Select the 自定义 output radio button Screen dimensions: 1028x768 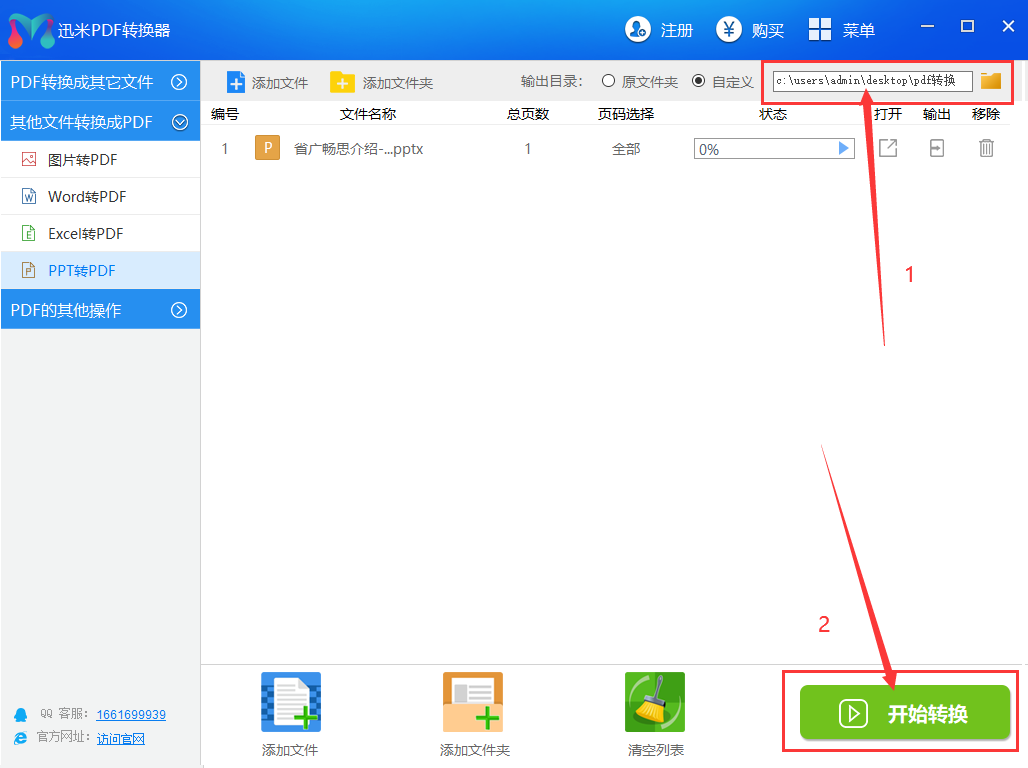coord(698,81)
